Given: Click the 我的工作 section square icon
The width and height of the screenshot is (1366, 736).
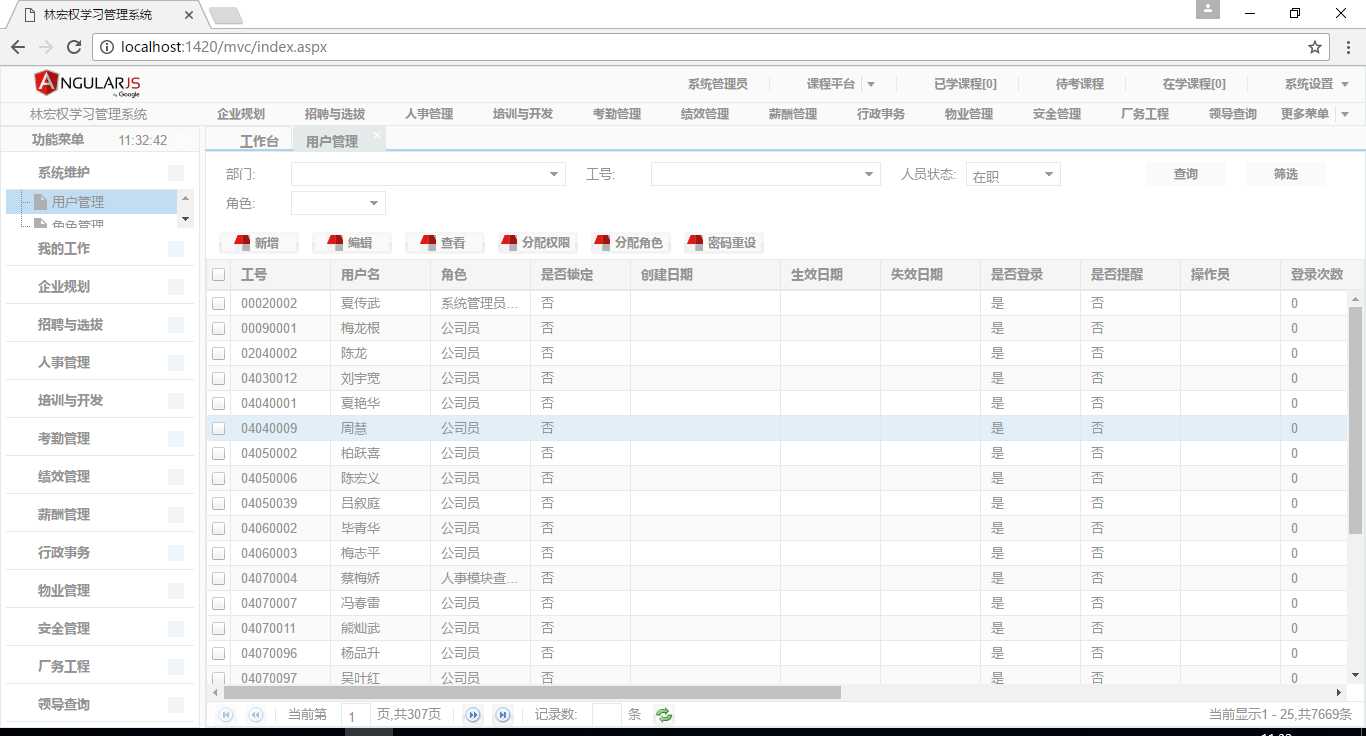Looking at the screenshot, I should (x=176, y=249).
